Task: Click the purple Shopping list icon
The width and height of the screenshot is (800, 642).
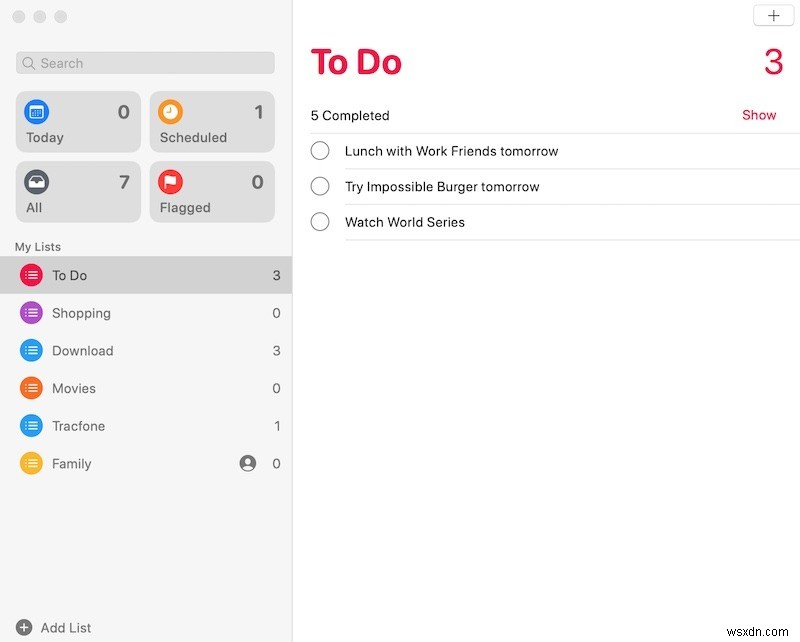Action: pyautogui.click(x=31, y=313)
